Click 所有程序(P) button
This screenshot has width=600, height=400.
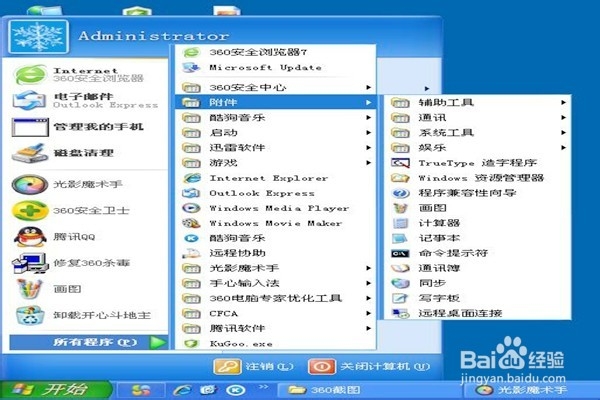(89, 342)
